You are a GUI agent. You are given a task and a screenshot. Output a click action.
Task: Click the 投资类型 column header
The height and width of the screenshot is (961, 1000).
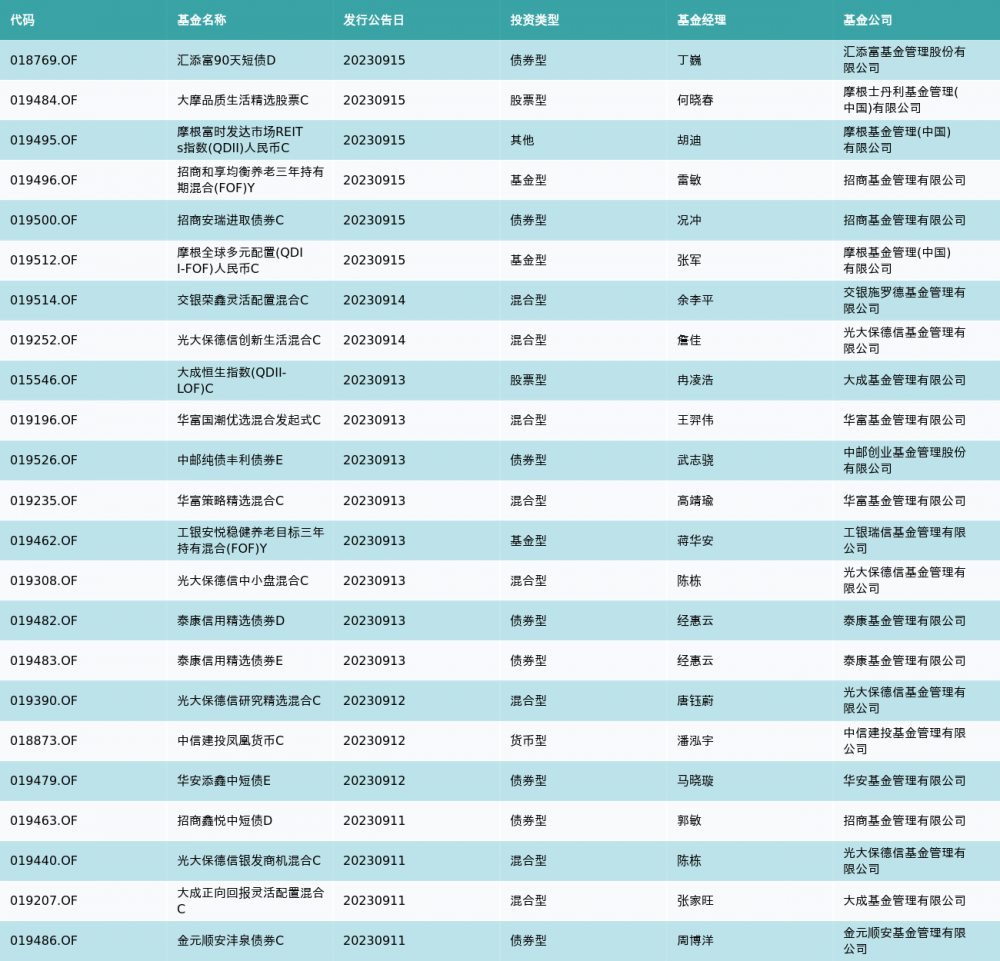534,20
